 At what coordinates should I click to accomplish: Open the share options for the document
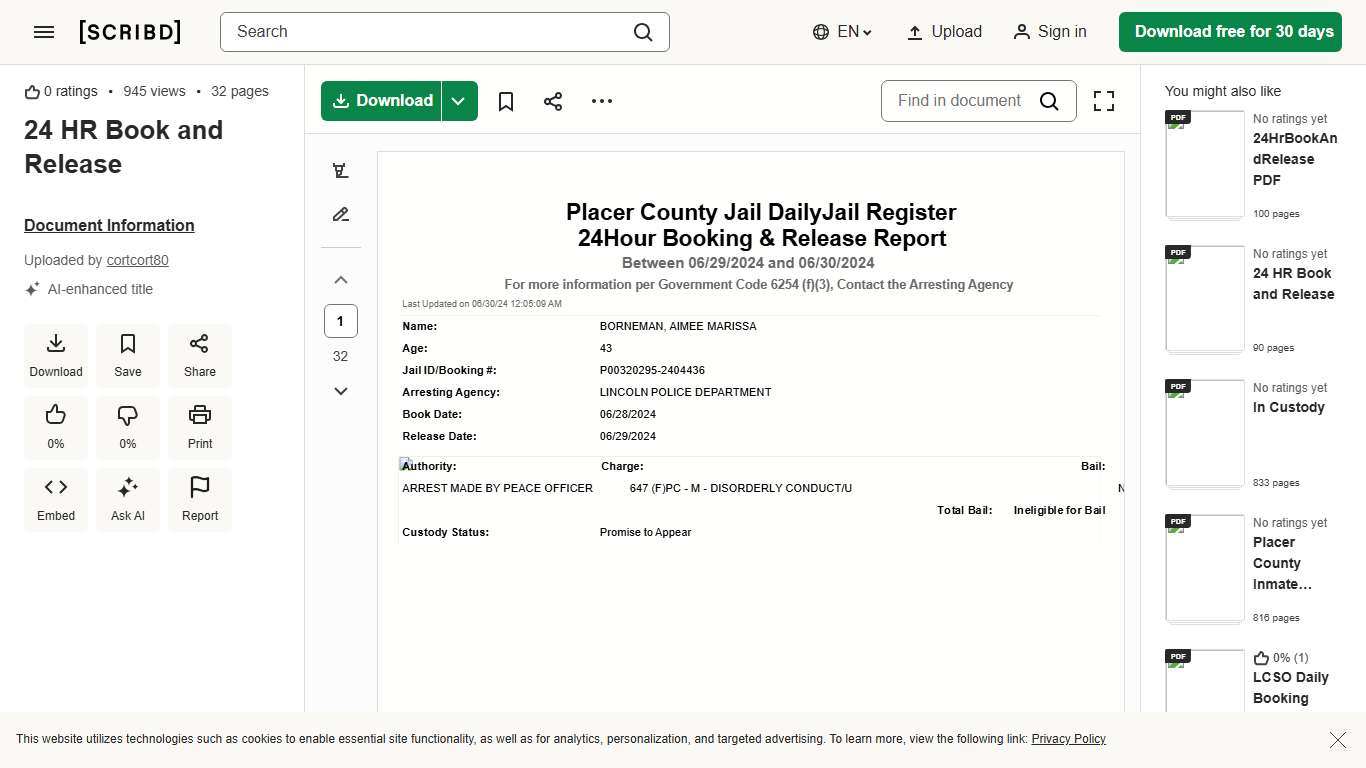pos(553,100)
